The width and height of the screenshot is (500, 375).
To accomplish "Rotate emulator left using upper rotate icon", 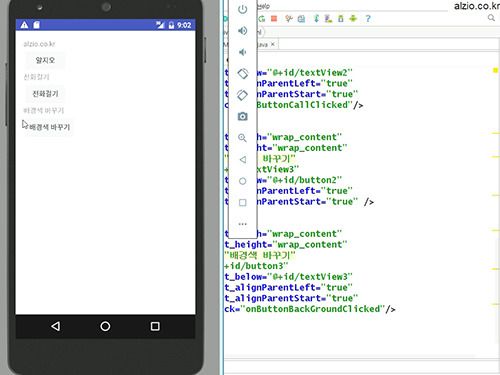I will coord(243,73).
